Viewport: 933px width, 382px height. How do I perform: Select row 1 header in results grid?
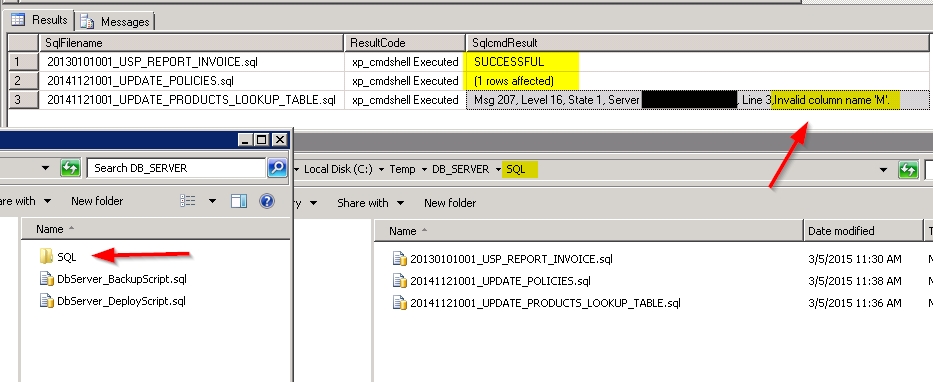coord(24,62)
